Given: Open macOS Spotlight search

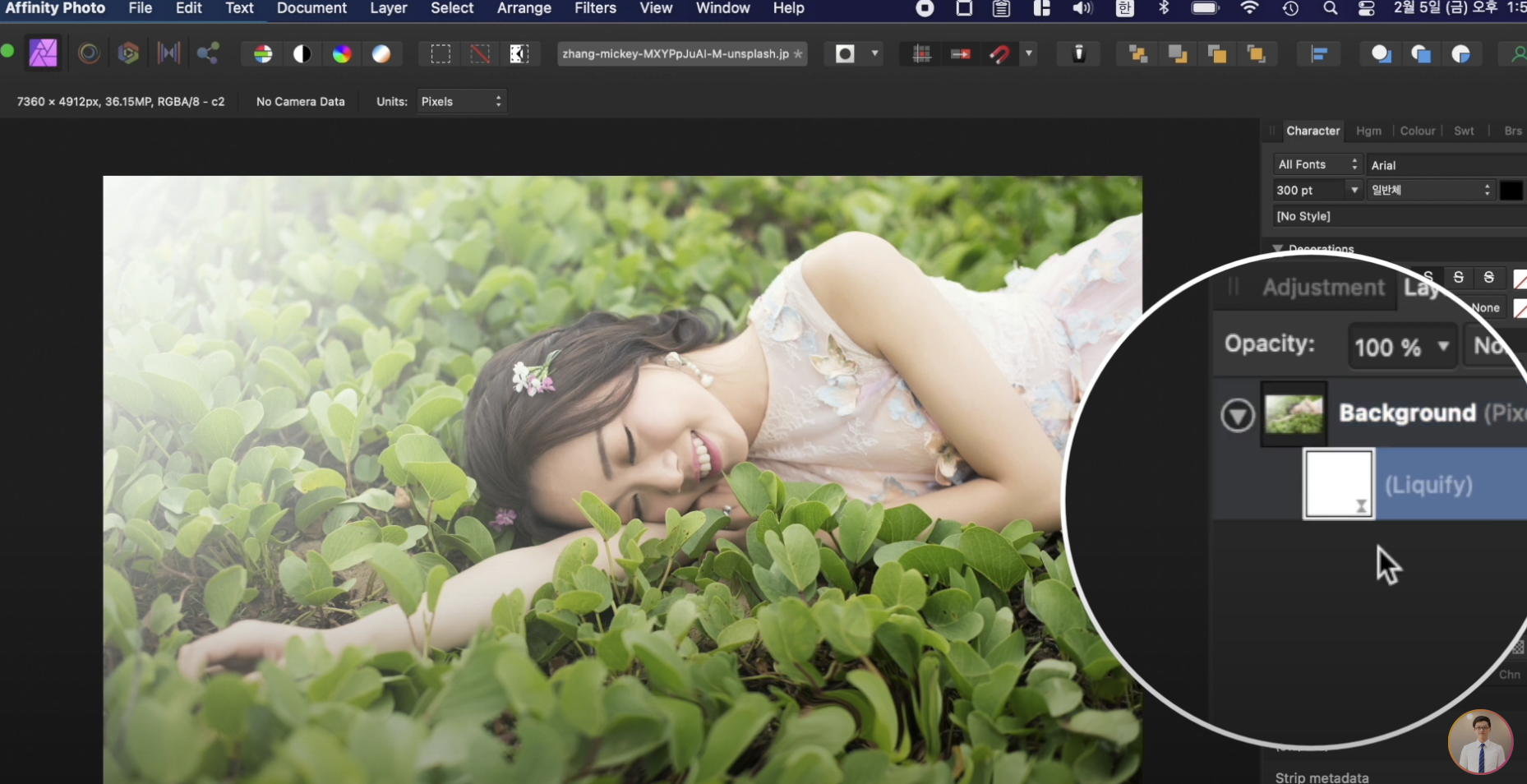Looking at the screenshot, I should point(1330,8).
